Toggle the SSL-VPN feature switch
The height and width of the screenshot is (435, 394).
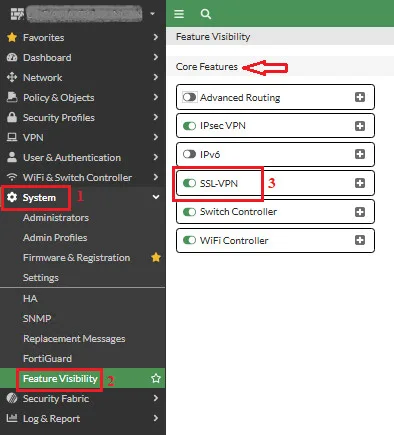click(189, 183)
